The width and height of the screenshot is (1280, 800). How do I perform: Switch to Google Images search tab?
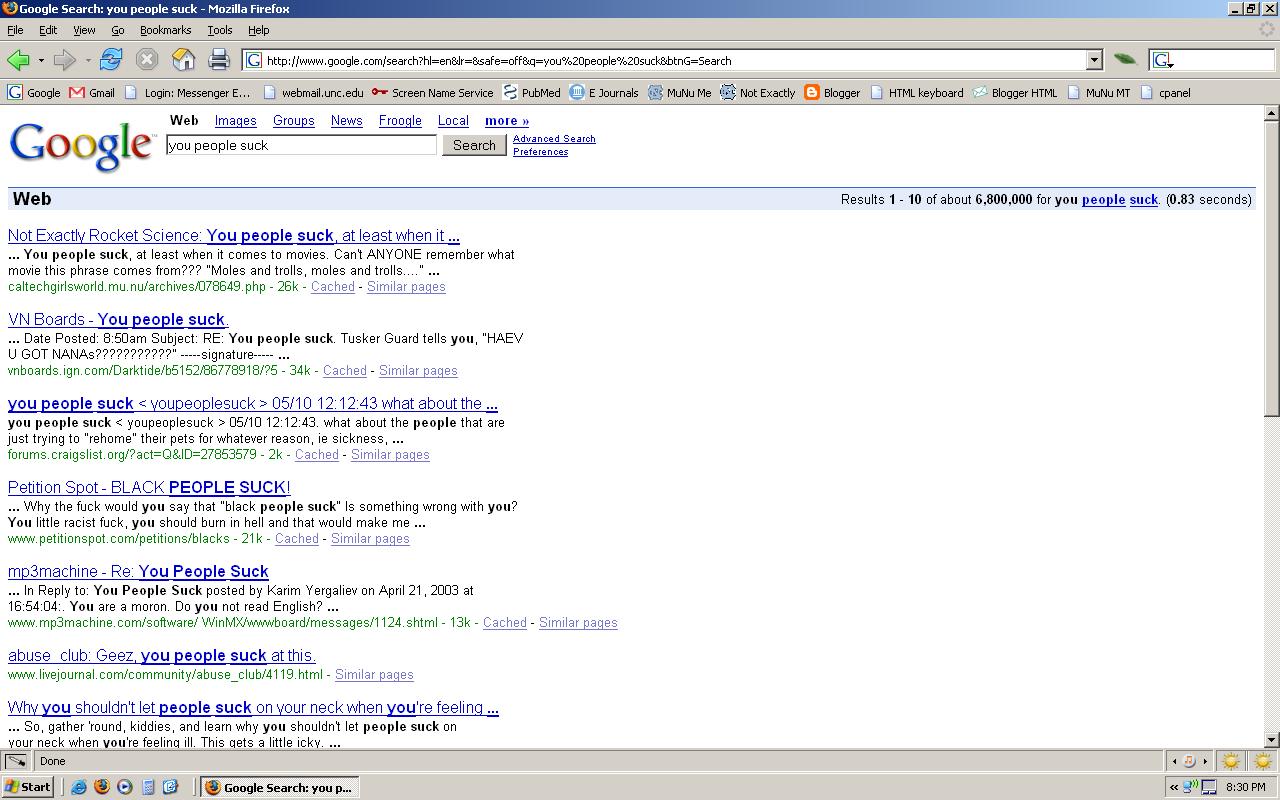pyautogui.click(x=236, y=121)
